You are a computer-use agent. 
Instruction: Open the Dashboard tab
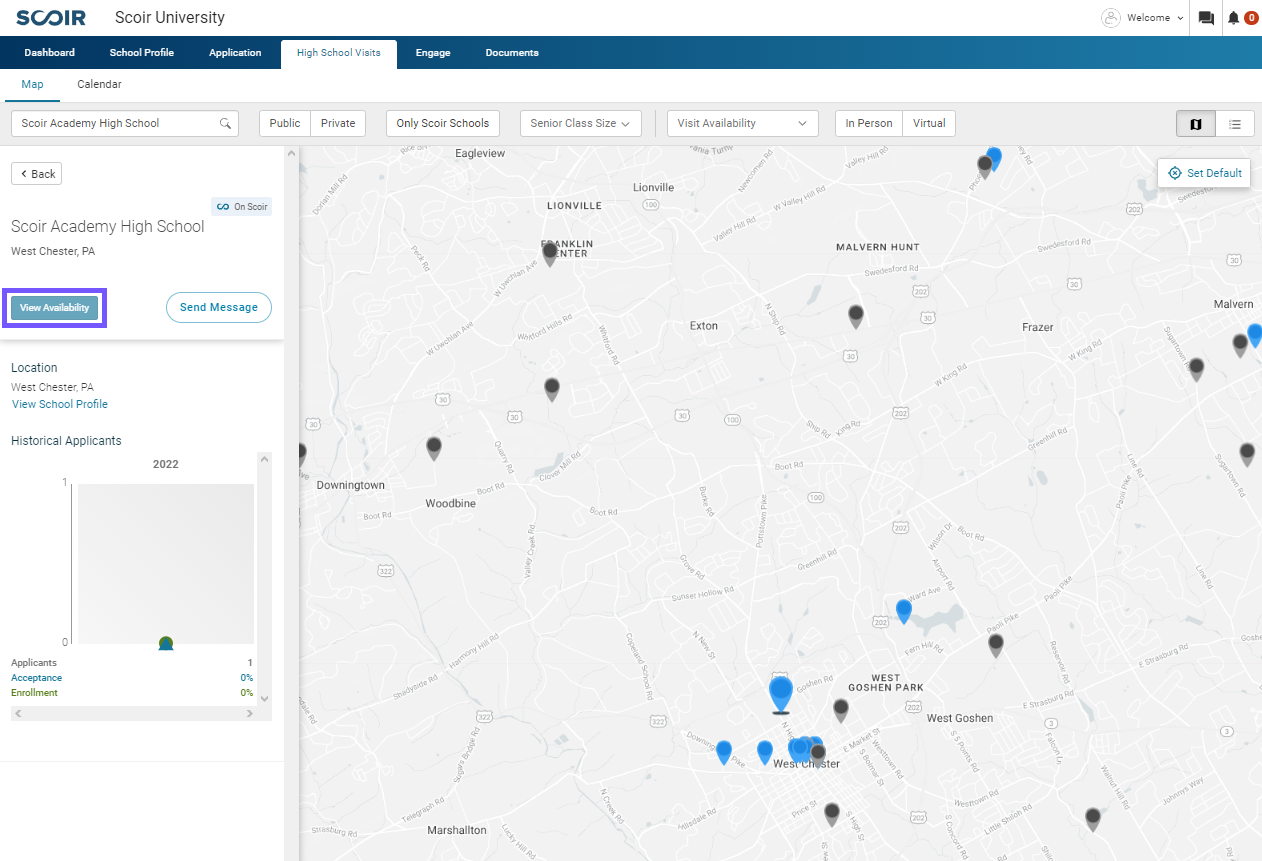(50, 53)
